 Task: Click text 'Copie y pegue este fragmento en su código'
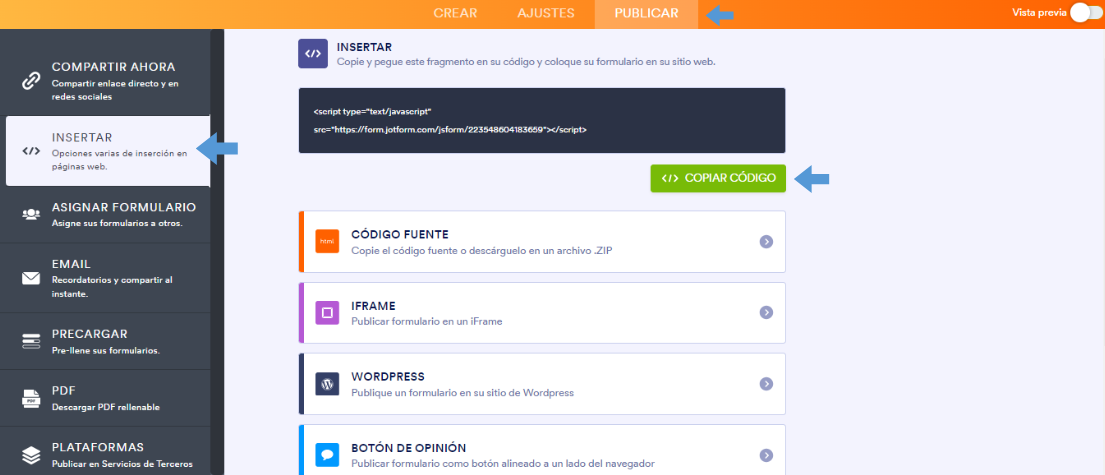click(436, 62)
